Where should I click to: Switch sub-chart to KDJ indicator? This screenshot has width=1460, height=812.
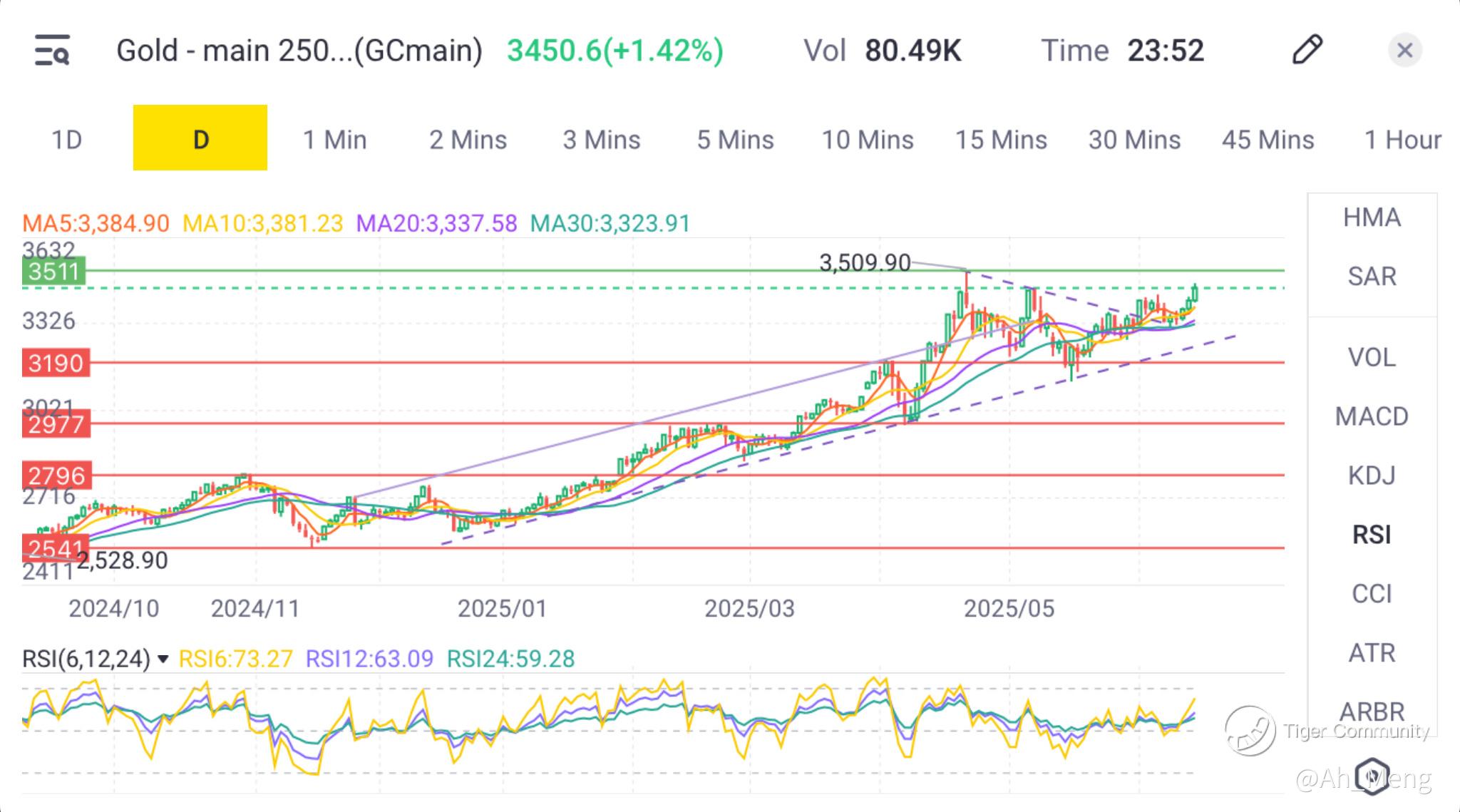click(x=1372, y=475)
